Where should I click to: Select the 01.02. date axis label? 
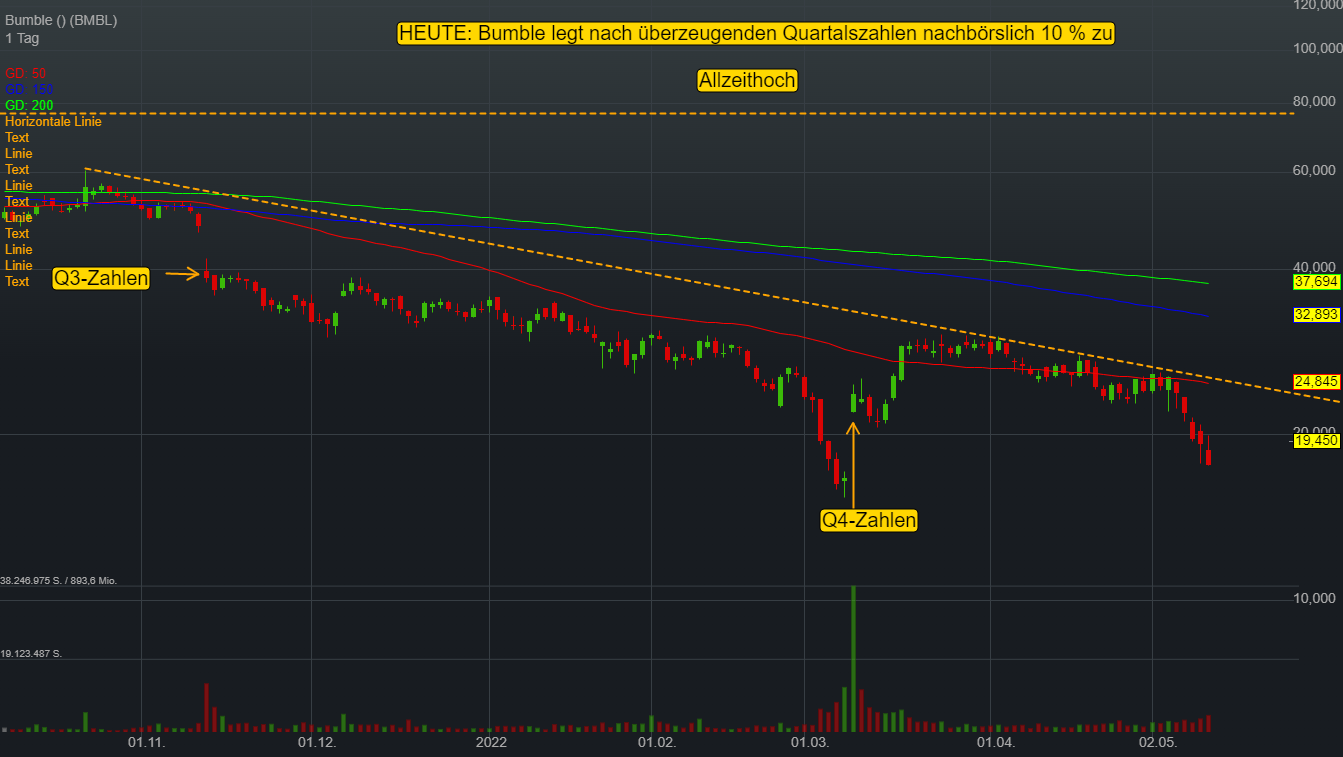pyautogui.click(x=657, y=743)
